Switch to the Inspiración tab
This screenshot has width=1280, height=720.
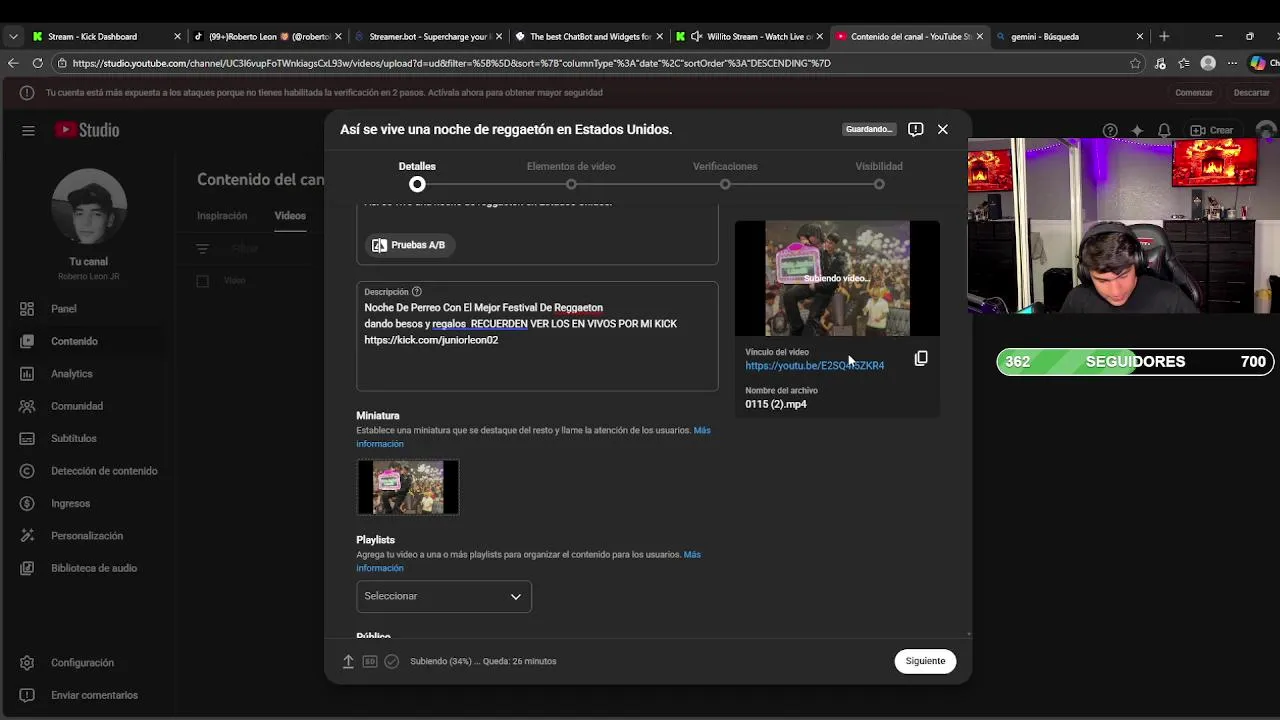222,216
